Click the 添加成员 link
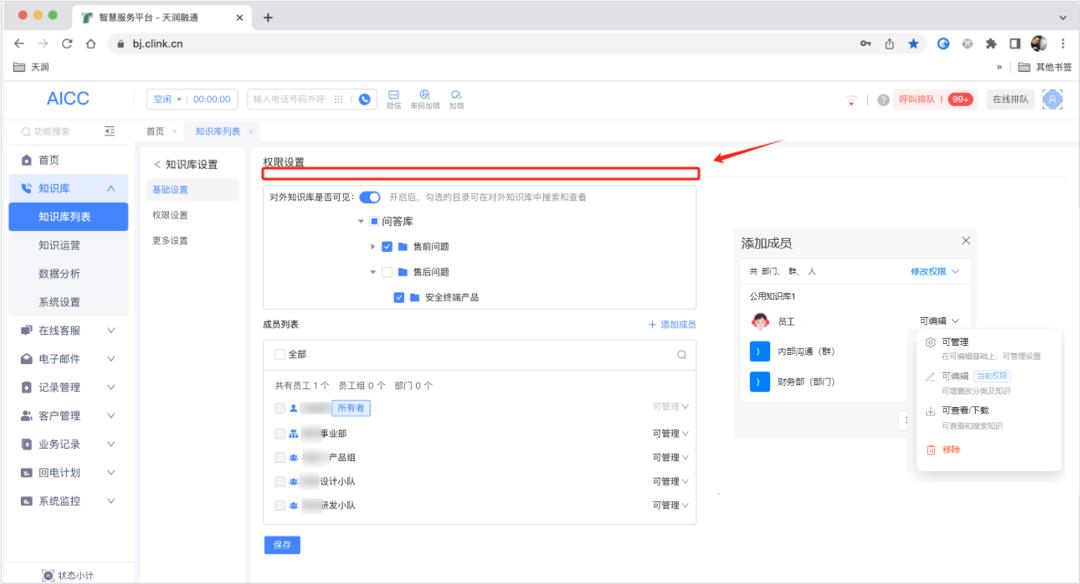Viewport: 1080px width, 584px height. point(672,324)
